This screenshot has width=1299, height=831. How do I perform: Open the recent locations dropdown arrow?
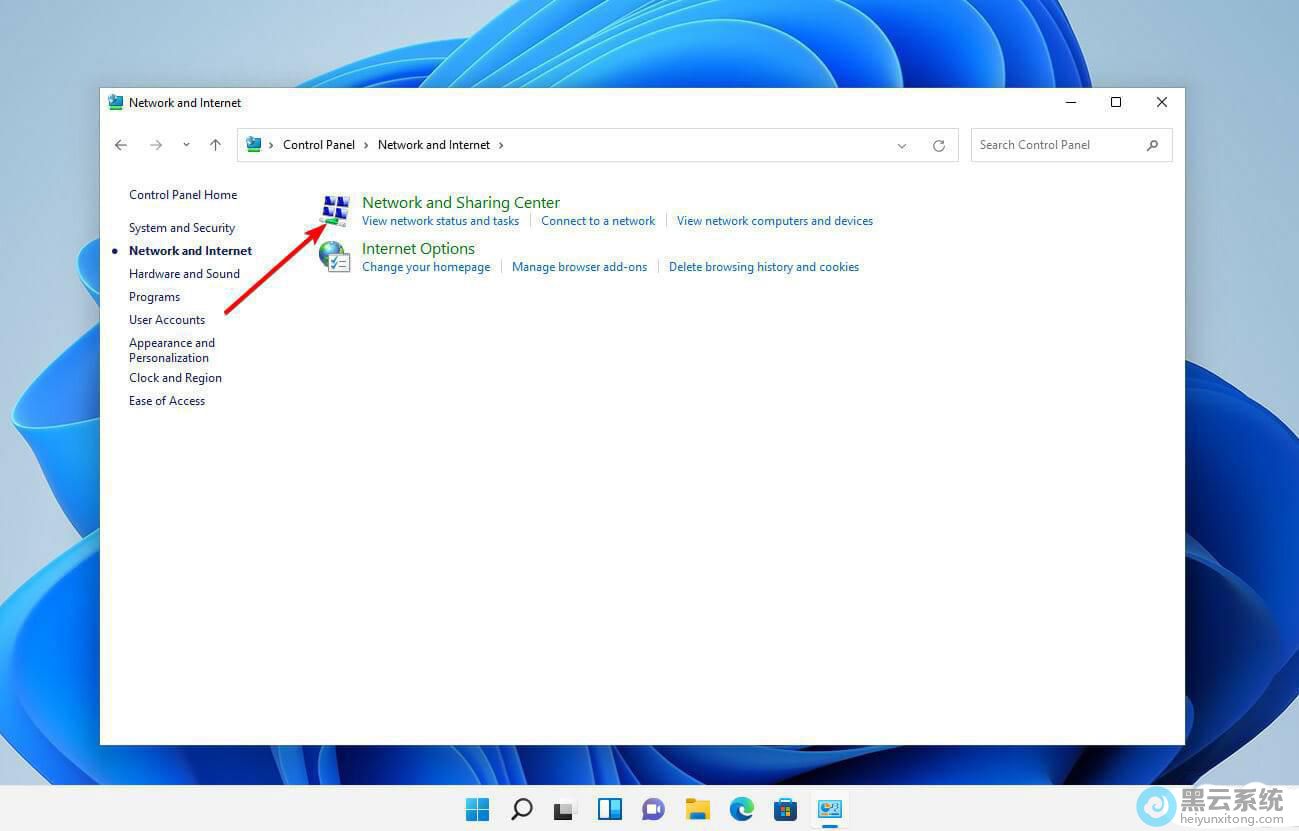coord(186,145)
